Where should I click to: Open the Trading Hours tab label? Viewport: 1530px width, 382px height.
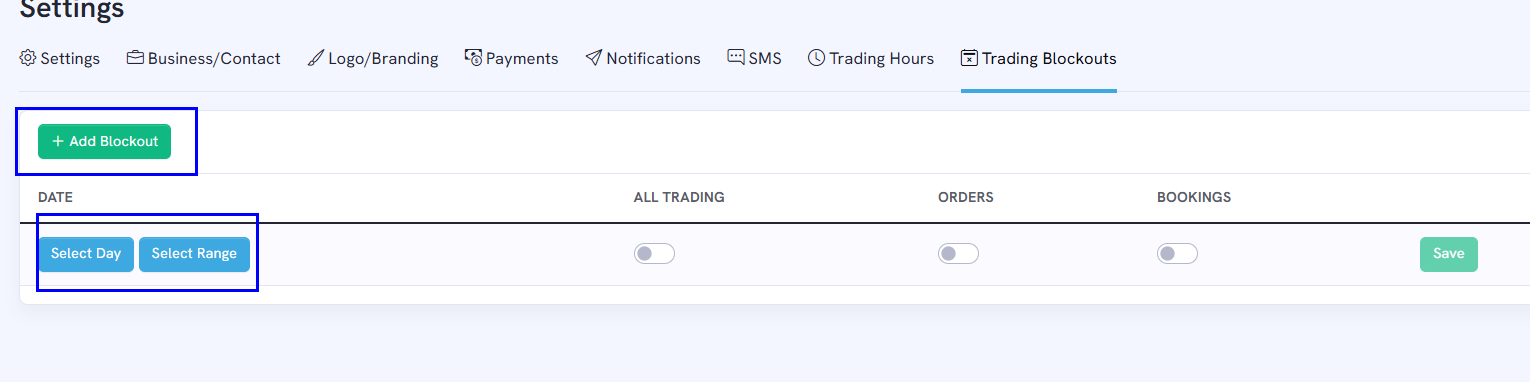(x=881, y=59)
